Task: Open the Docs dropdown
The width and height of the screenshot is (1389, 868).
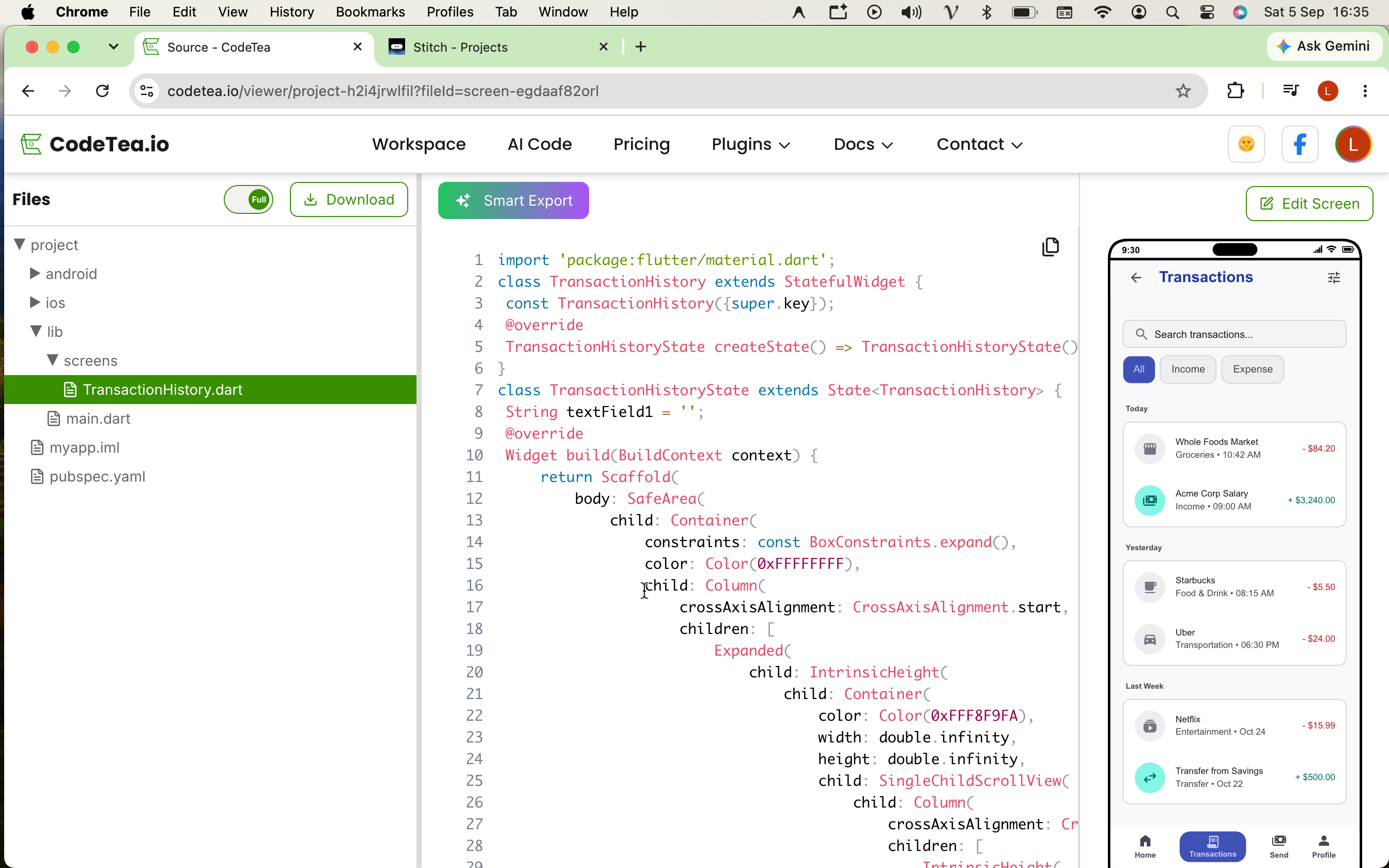Action: coord(863,144)
